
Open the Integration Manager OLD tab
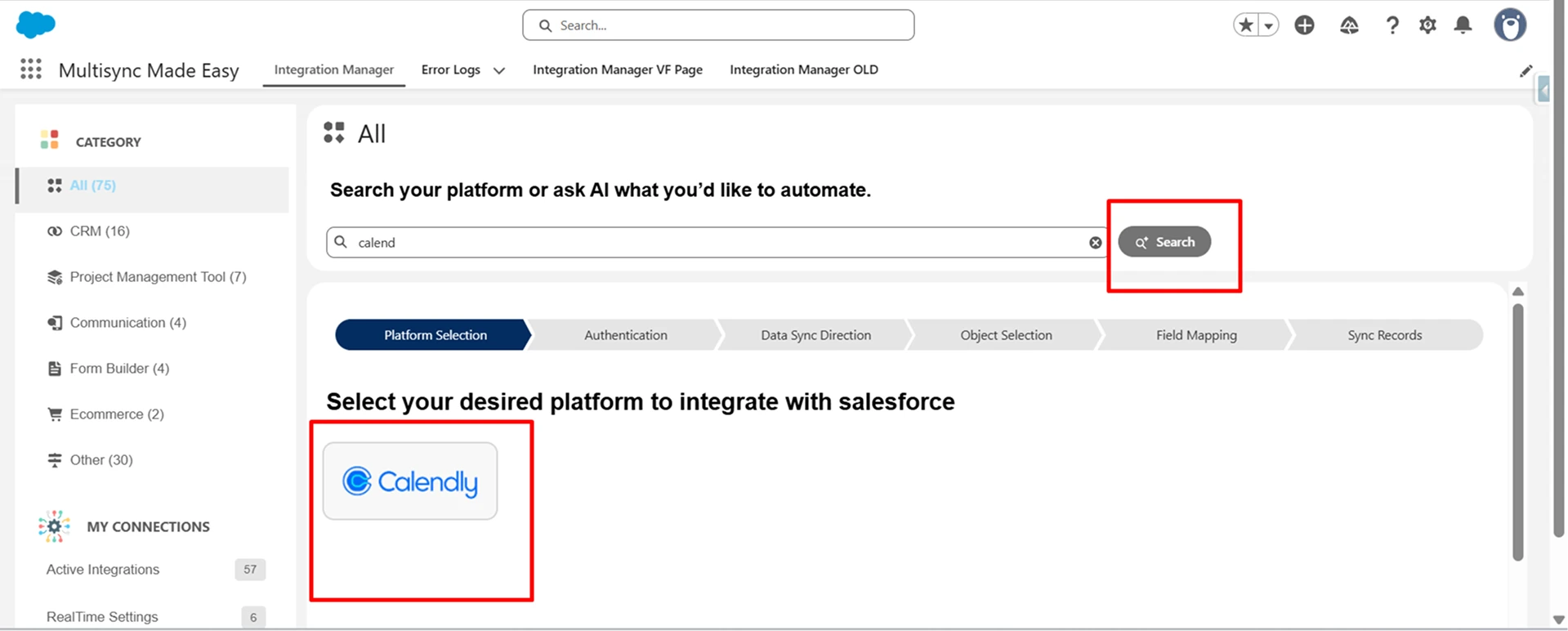click(x=804, y=69)
